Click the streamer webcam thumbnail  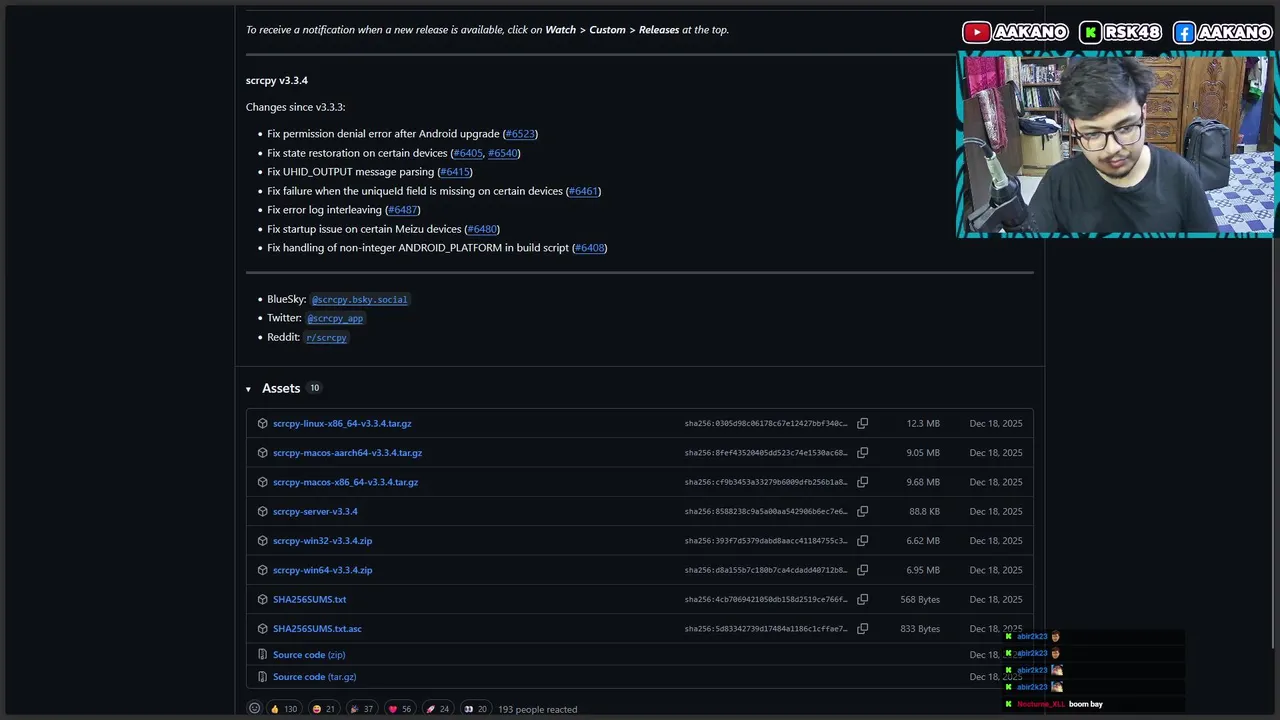coord(1115,145)
